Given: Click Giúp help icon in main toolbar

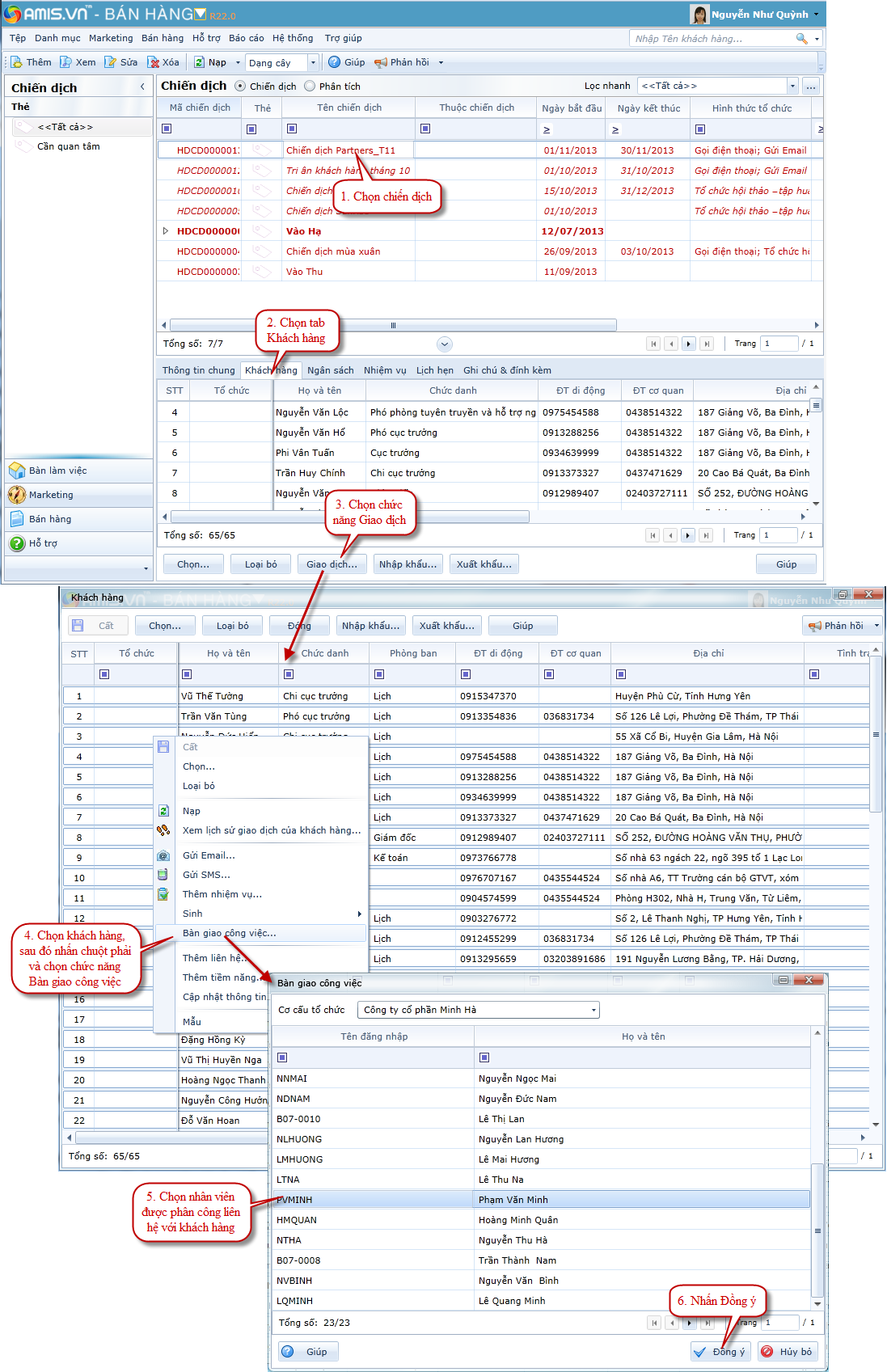Looking at the screenshot, I should [334, 62].
